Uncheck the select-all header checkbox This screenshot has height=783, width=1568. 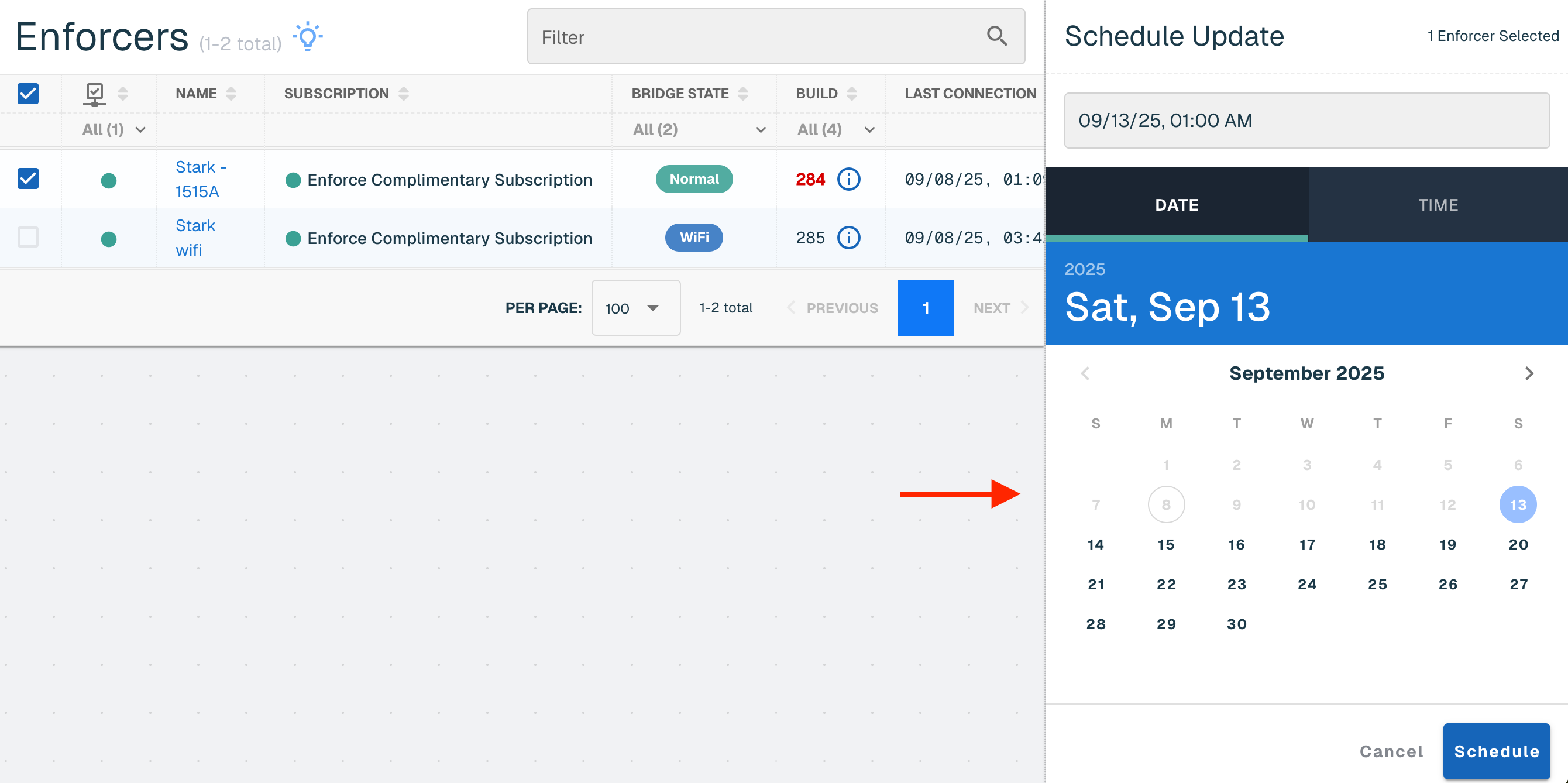pyautogui.click(x=28, y=94)
